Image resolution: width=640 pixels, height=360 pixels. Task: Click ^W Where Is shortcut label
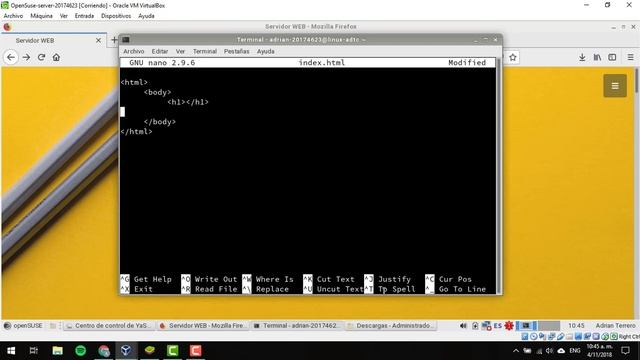tap(268, 279)
